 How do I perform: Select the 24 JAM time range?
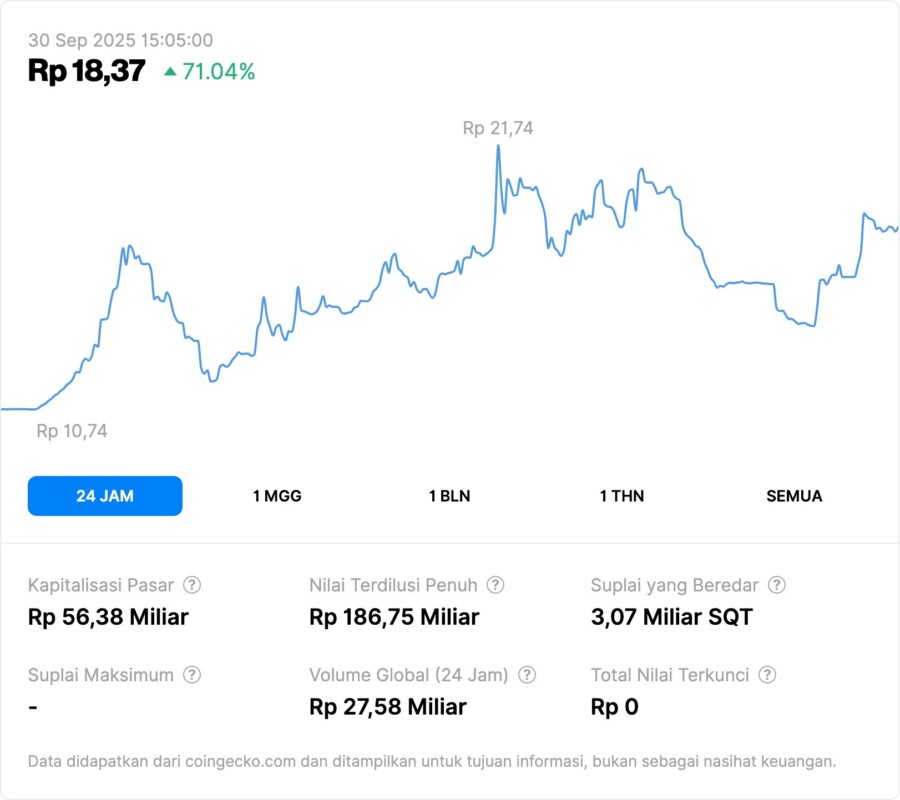105,496
